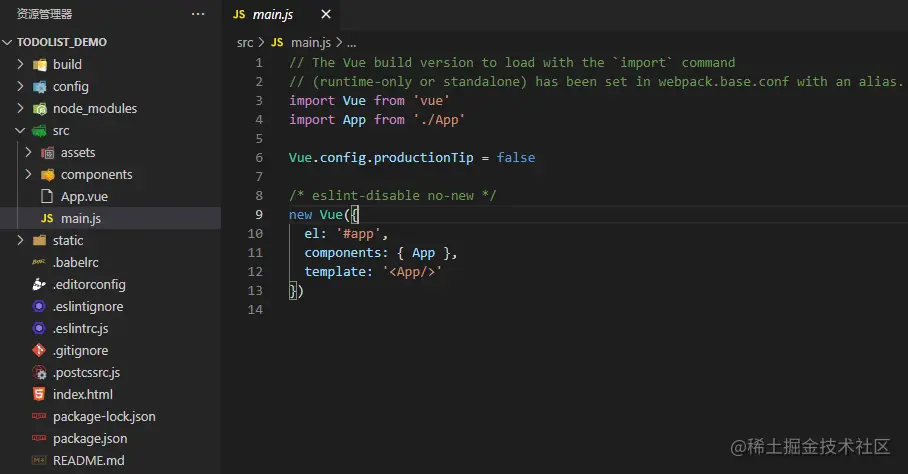Open the .gitignore file

point(80,350)
